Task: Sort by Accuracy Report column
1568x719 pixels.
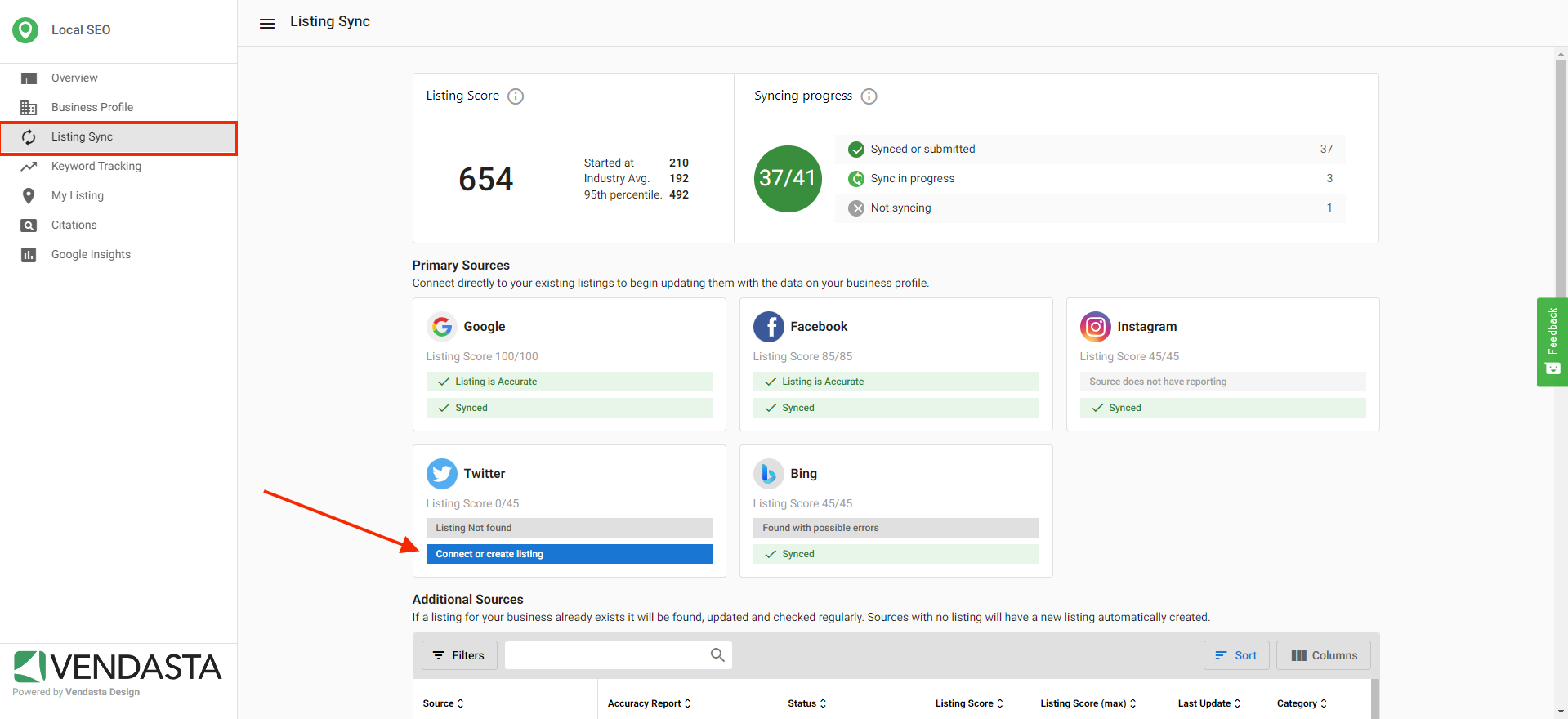Action: 650,703
